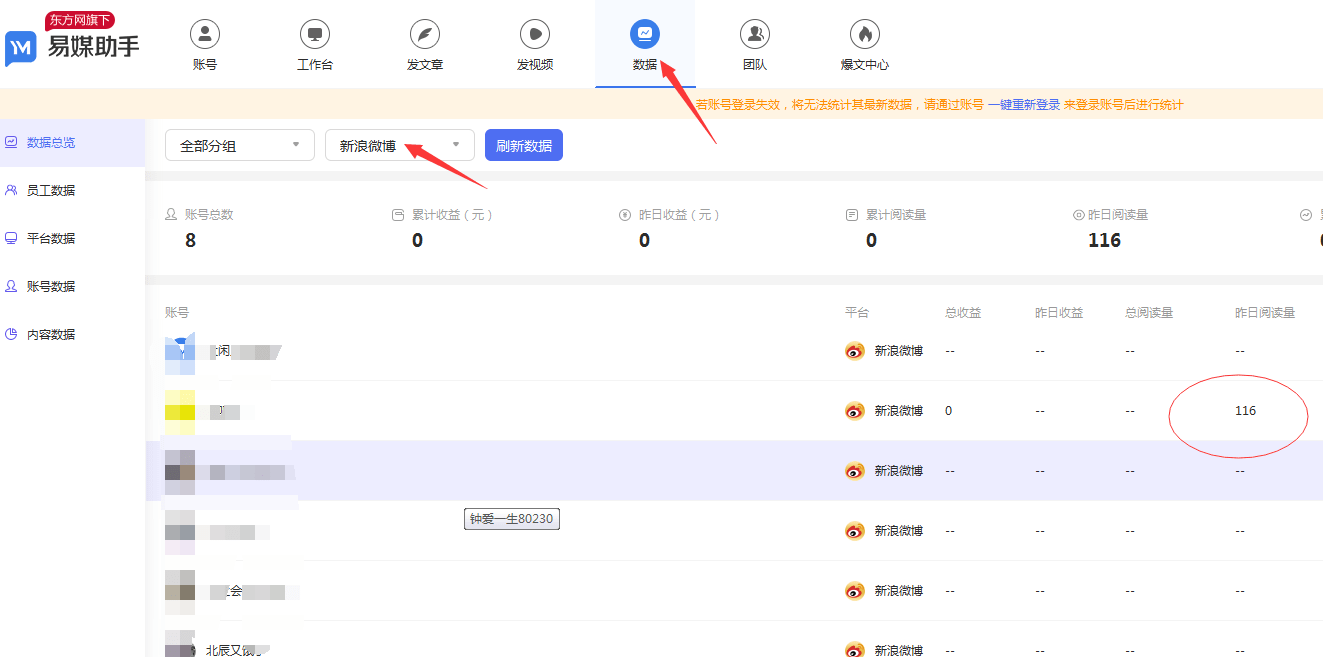Select the 账号 (Account) icon in top navigation
The image size is (1323, 657).
[204, 43]
